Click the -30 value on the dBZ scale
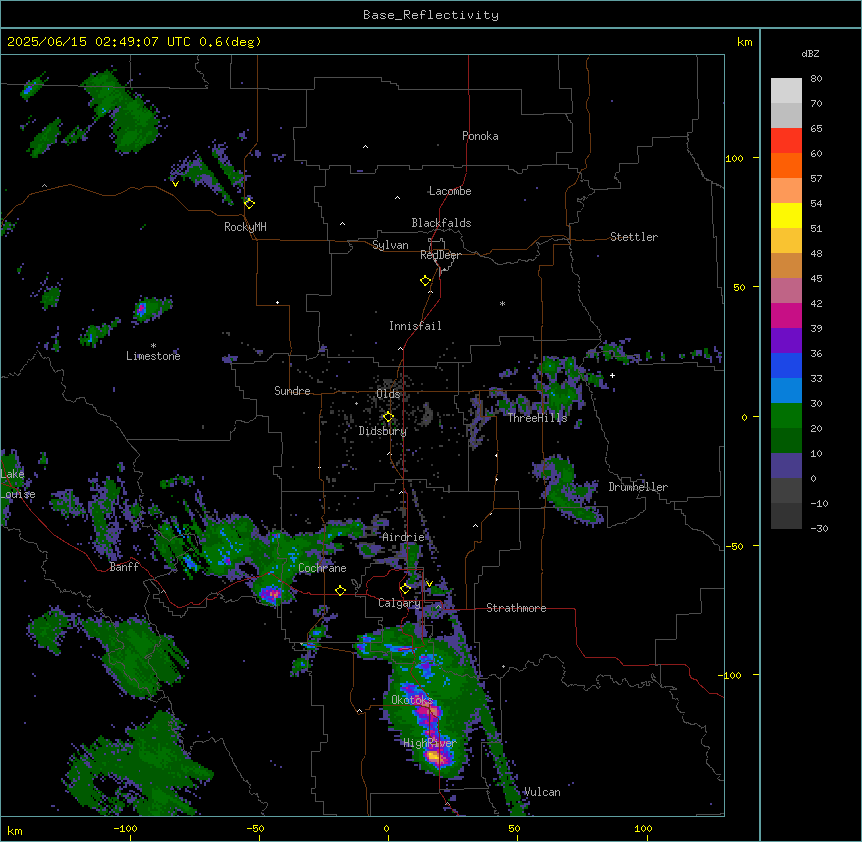This screenshot has height=842, width=862. pos(819,528)
